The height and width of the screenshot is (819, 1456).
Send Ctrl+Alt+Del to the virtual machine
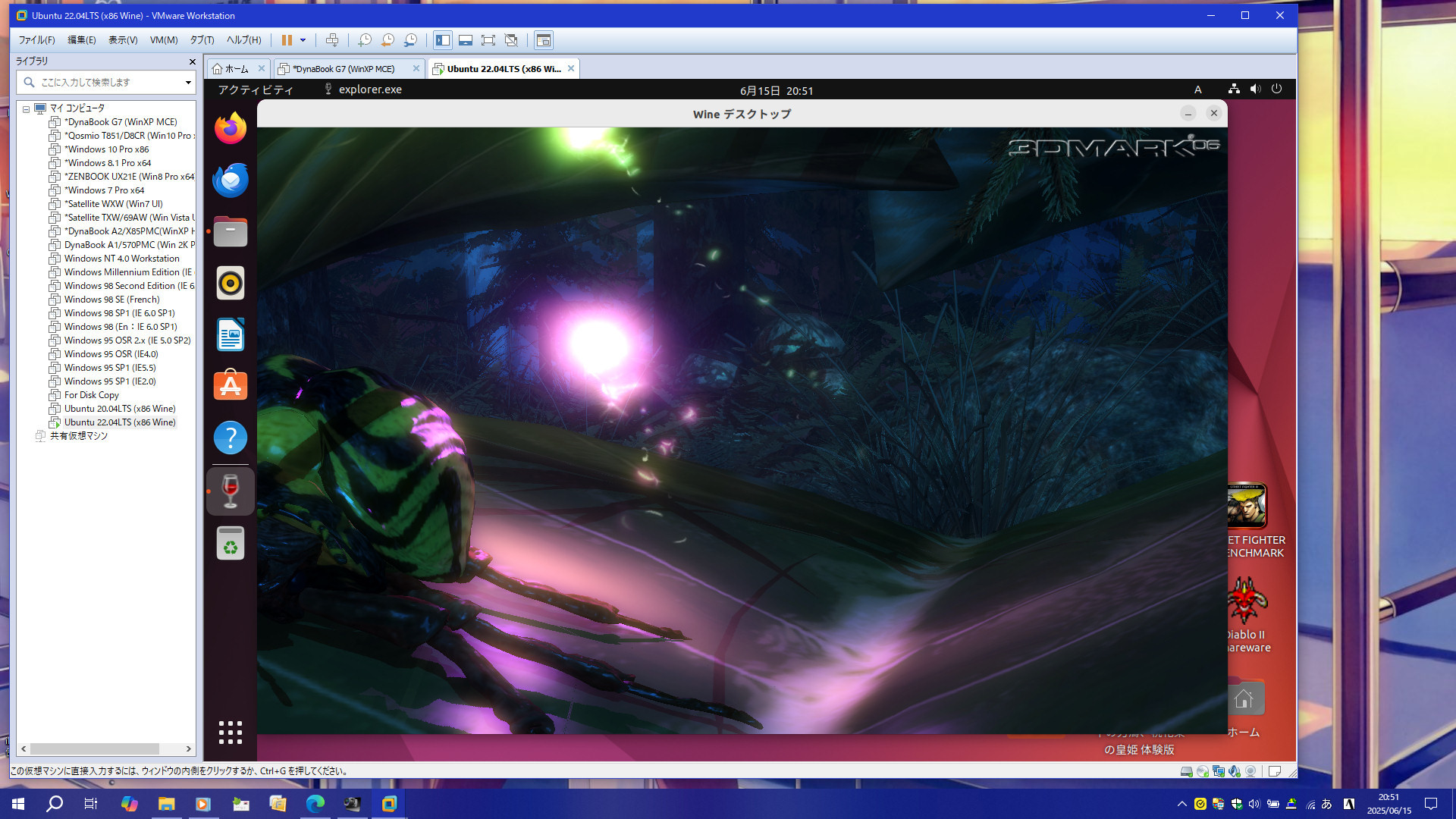[x=332, y=40]
